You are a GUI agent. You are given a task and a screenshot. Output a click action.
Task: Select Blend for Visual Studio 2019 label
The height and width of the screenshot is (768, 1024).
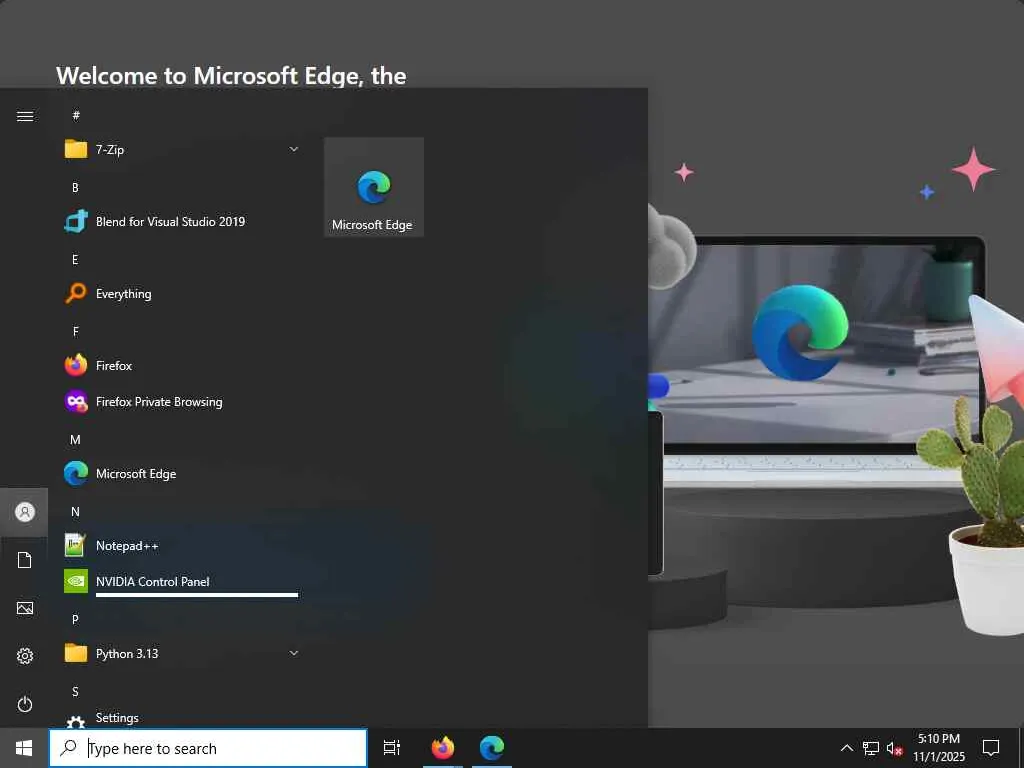[170, 221]
